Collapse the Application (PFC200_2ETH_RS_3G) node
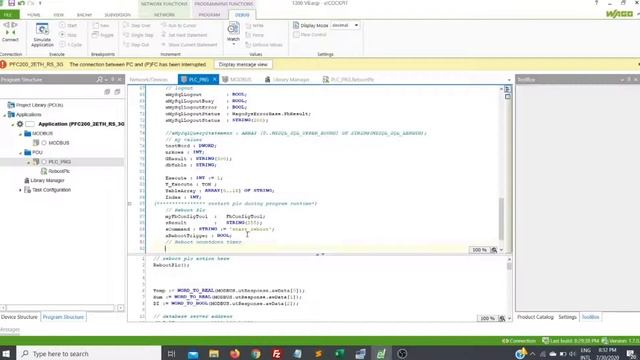 [x=13, y=124]
